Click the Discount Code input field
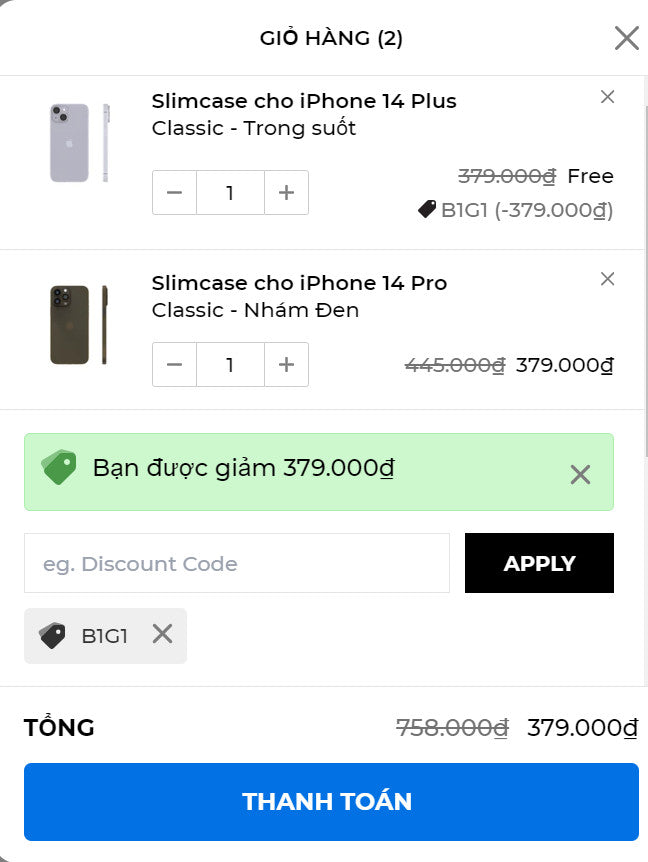Image resolution: width=648 pixels, height=862 pixels. pyautogui.click(x=237, y=563)
